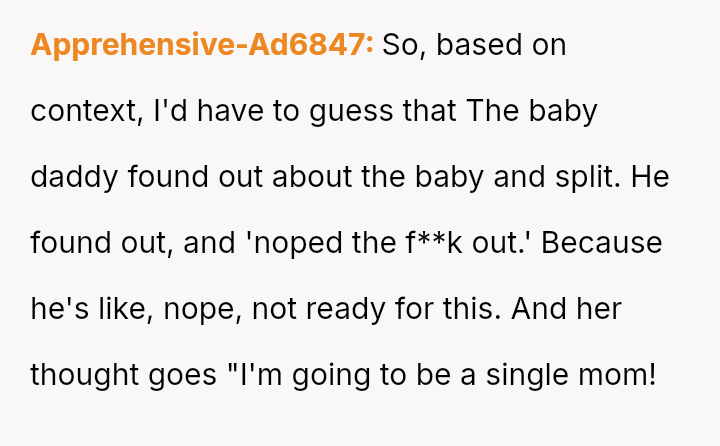Open the Apprehensive-Ad6847 user profile link
This screenshot has height=446, width=720.
(202, 46)
